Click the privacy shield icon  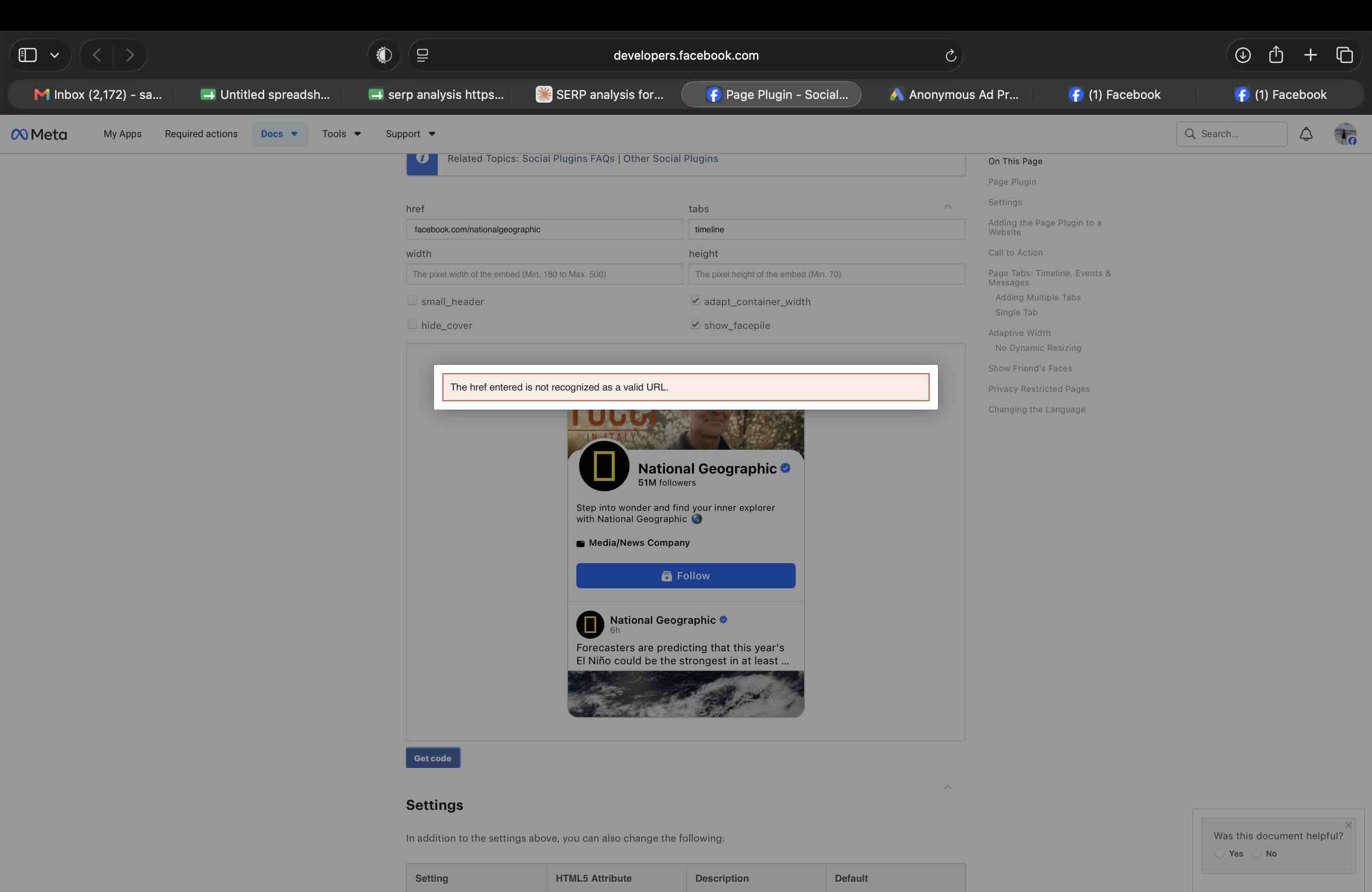pos(384,56)
